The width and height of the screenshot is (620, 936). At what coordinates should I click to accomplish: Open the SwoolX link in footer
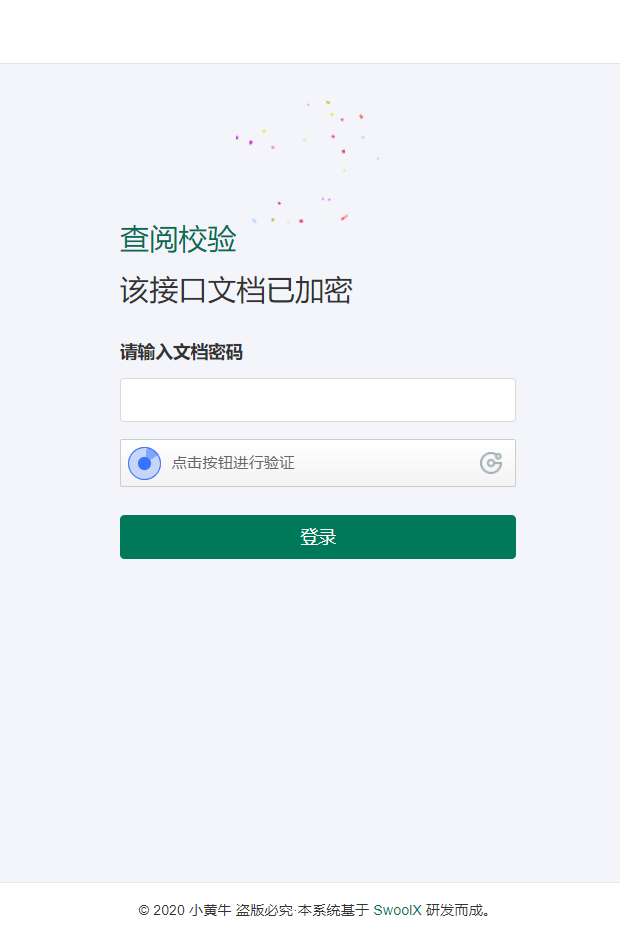coord(397,910)
